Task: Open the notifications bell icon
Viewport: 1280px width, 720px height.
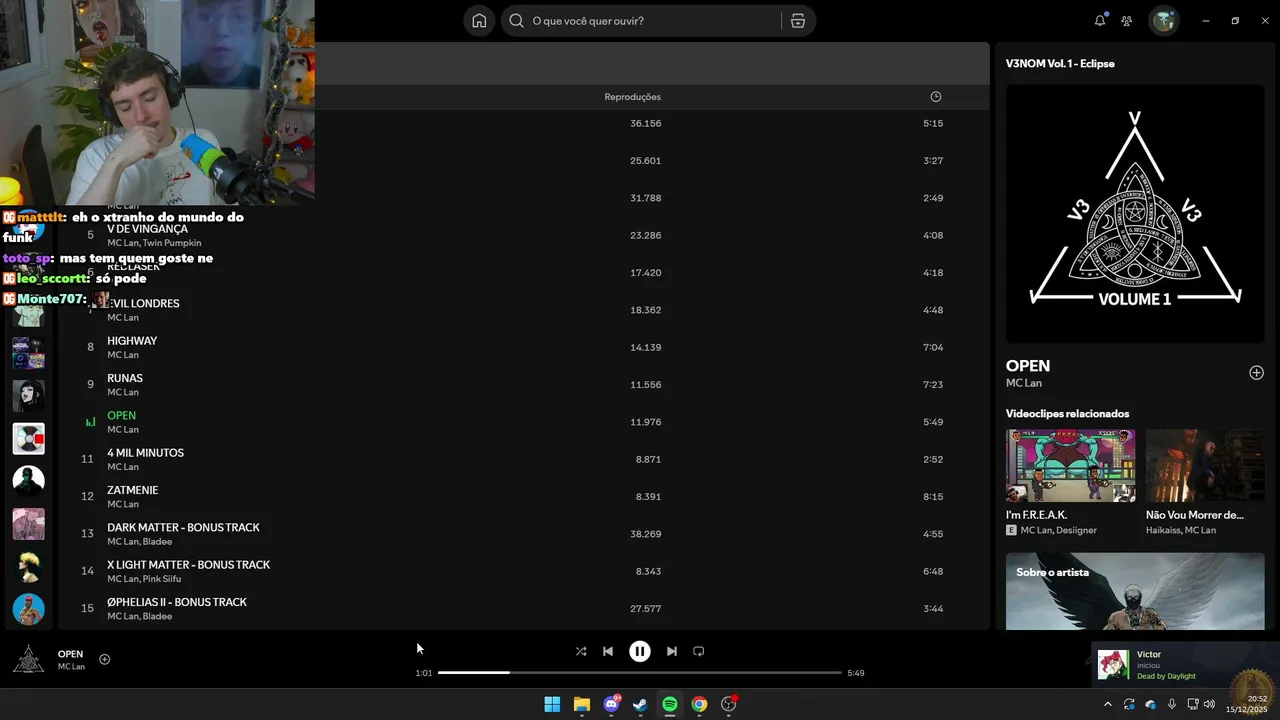Action: [x=1100, y=21]
